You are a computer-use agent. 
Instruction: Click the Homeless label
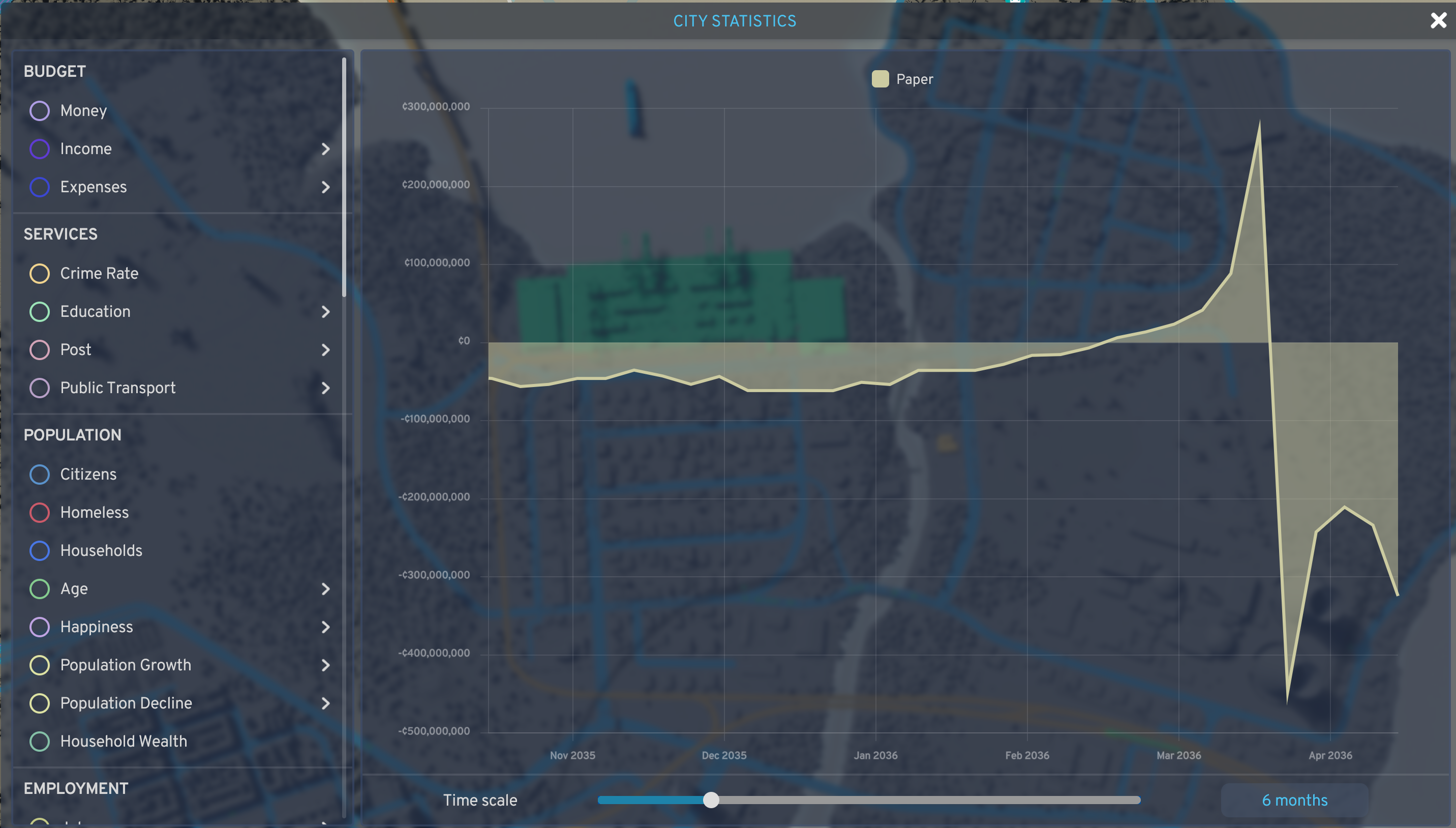click(x=95, y=512)
